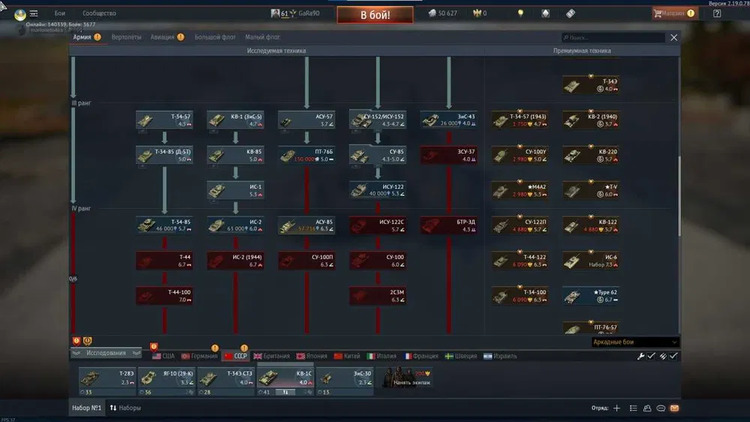Viewport: 750px width, 422px height.
Task: Switch to the Большой флот tab
Action: pyautogui.click(x=215, y=37)
